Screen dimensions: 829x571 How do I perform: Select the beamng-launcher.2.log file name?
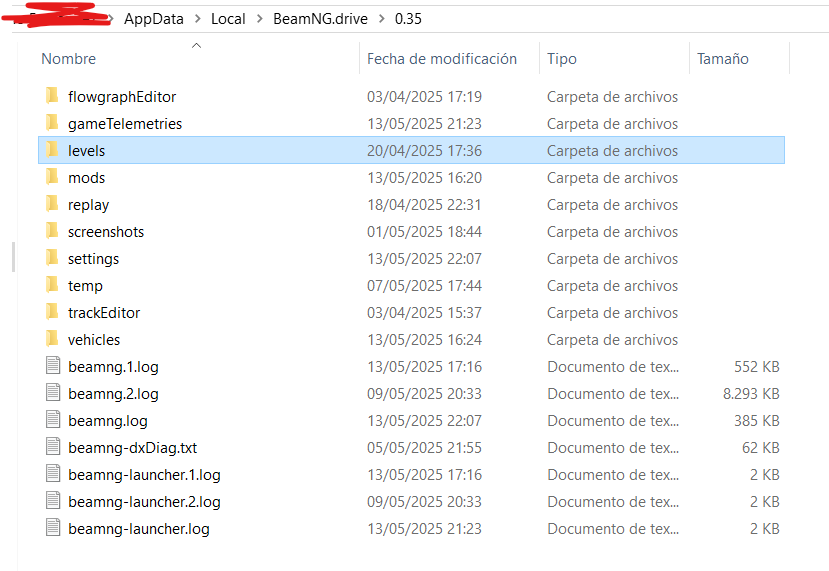coord(144,501)
